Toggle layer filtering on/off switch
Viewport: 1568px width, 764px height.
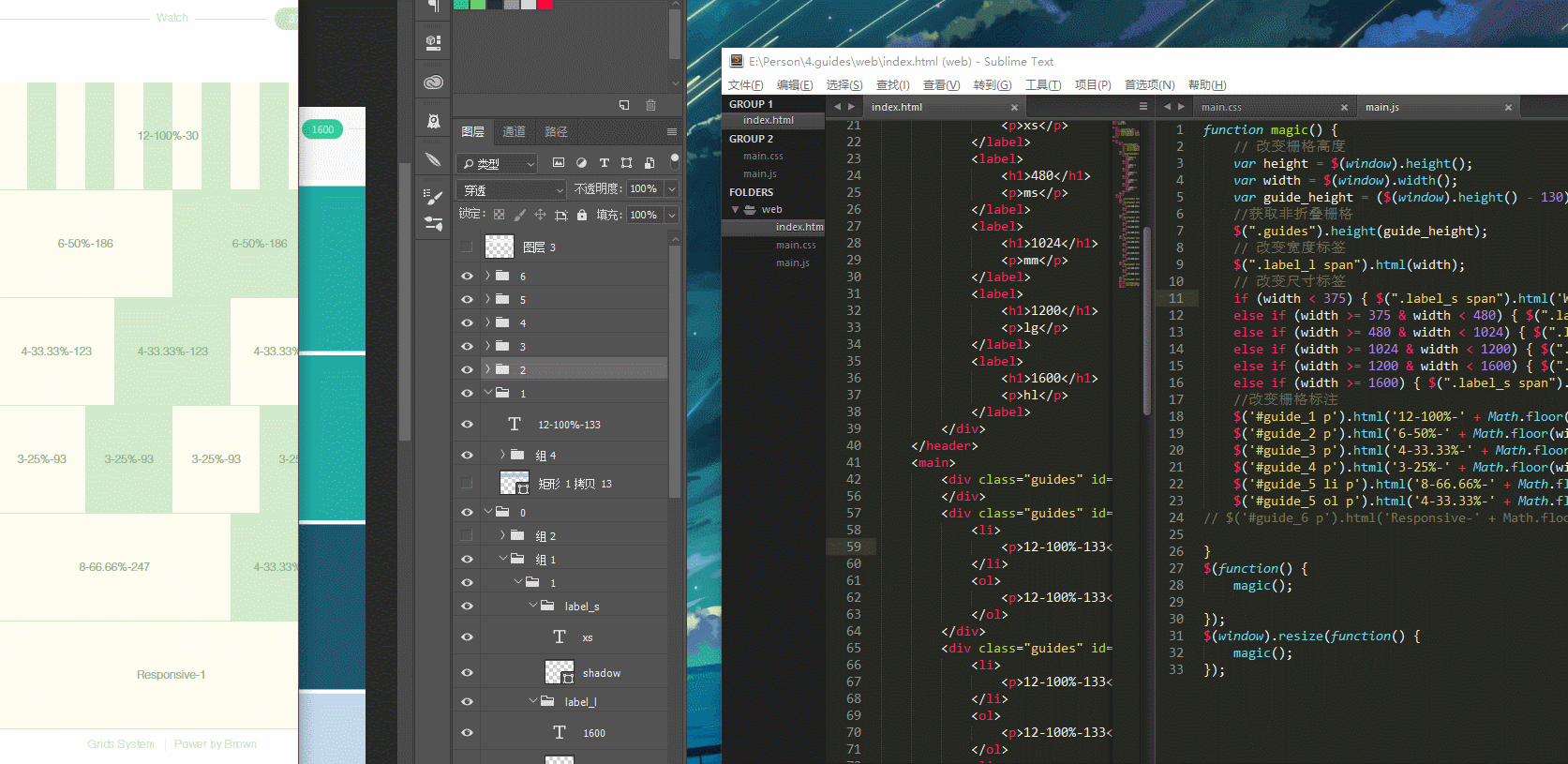click(x=674, y=161)
